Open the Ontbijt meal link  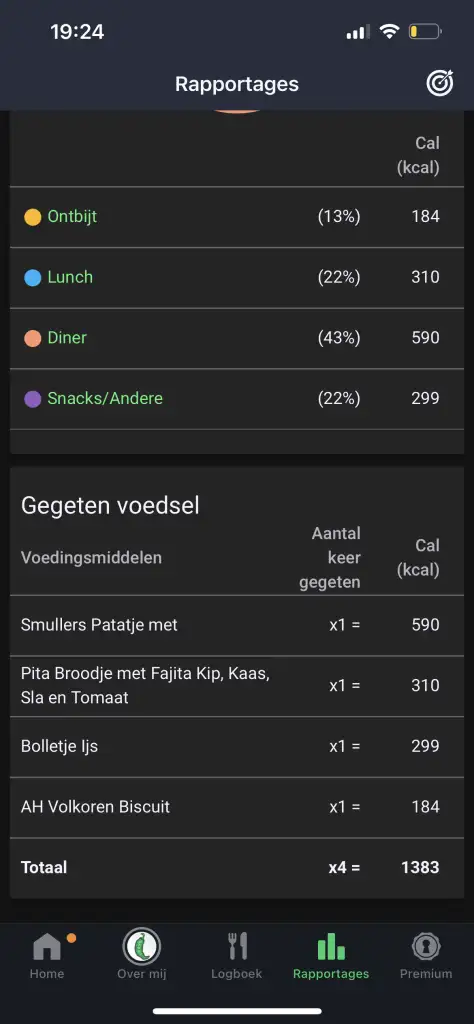point(72,217)
